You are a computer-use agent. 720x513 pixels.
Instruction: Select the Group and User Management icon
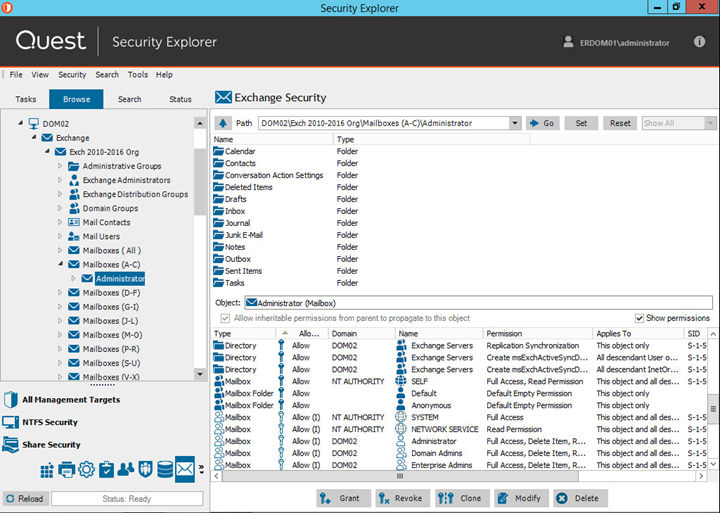(x=125, y=470)
